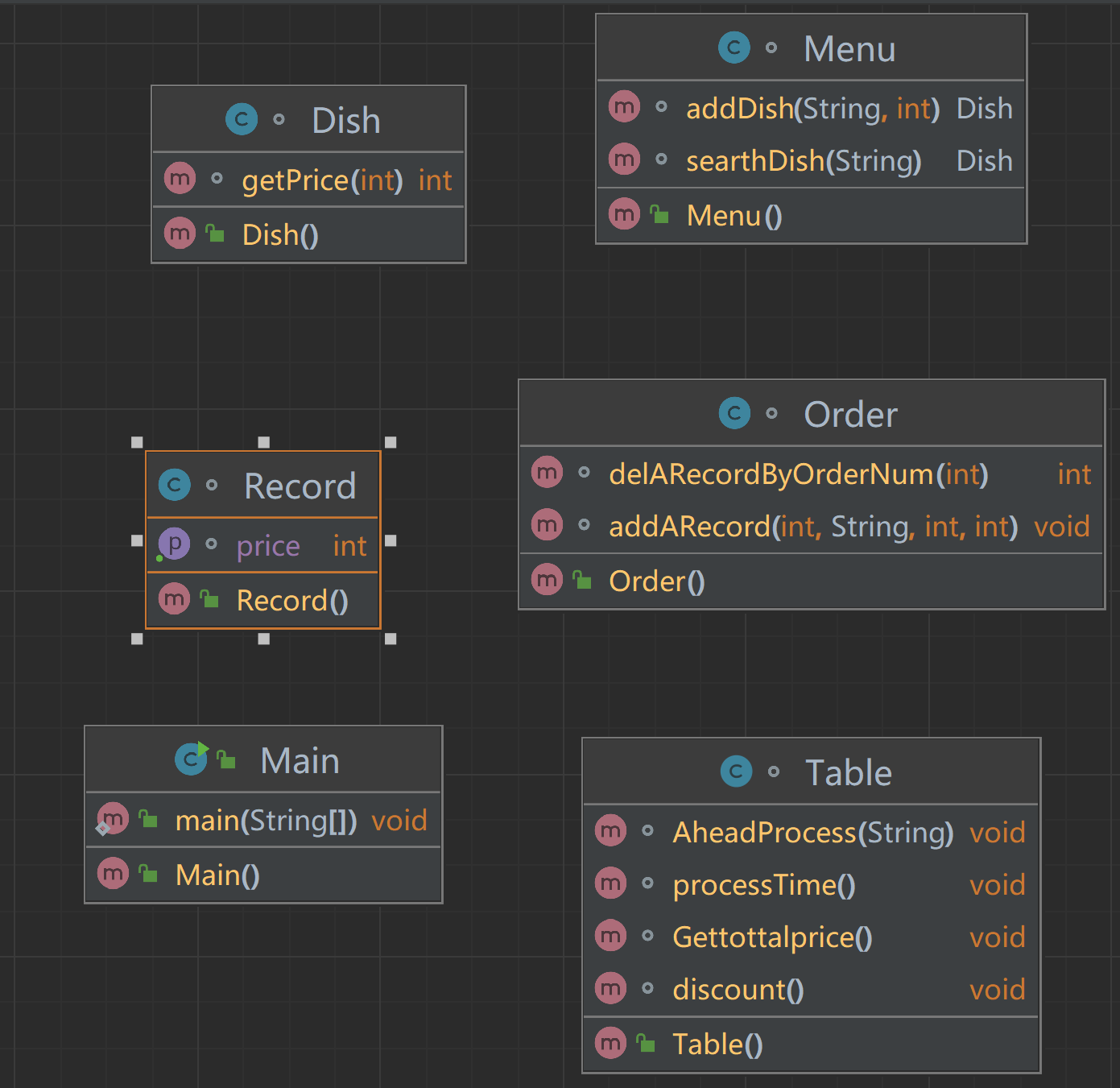The image size is (1120, 1088).
Task: Click the Record class header name
Action: [300, 486]
